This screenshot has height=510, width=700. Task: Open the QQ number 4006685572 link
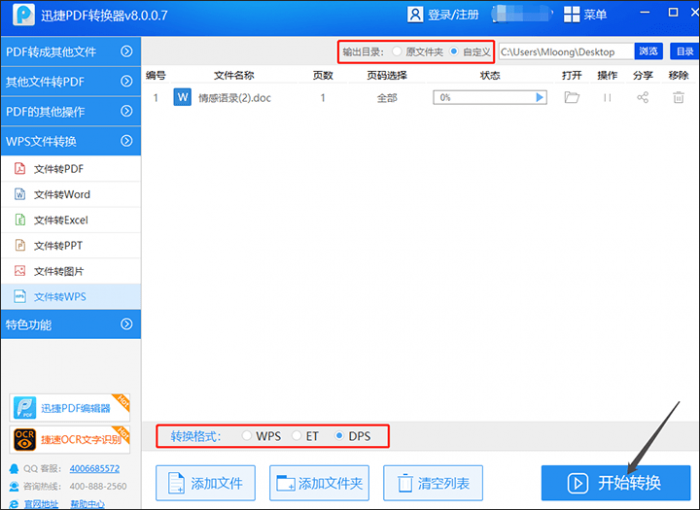(94, 468)
